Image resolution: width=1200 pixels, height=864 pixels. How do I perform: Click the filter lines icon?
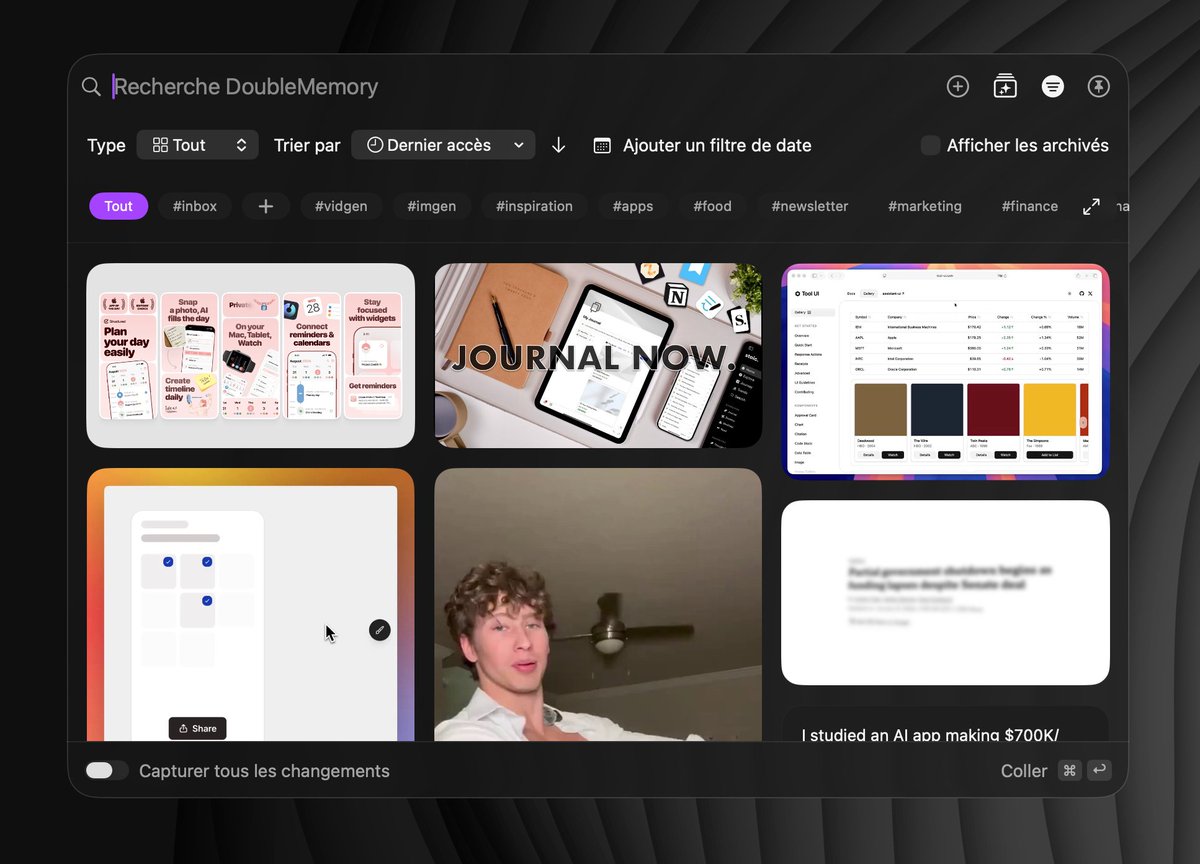pos(1052,87)
